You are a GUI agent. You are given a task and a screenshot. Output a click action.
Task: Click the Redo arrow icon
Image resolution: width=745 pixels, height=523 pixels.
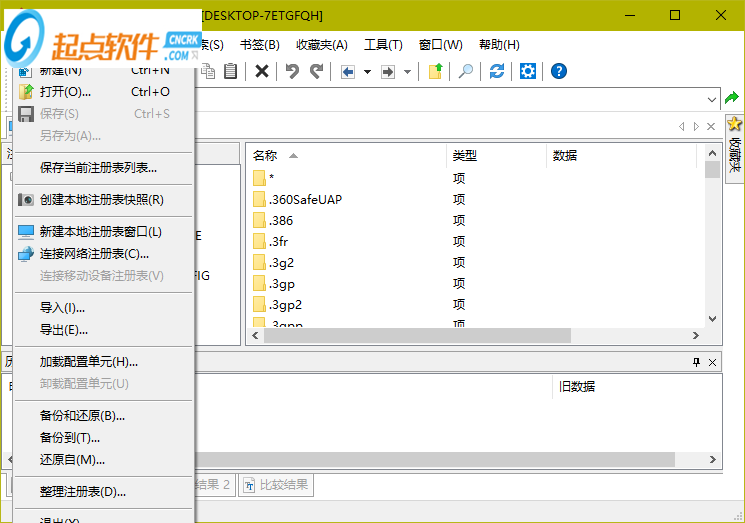(x=317, y=71)
